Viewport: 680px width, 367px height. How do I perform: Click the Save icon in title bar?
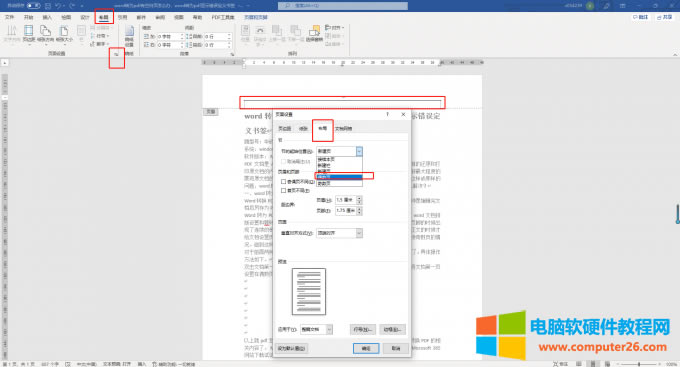coord(48,6)
